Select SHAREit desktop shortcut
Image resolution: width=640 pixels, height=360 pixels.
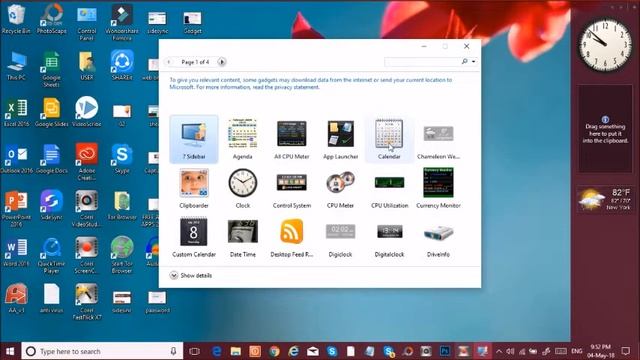[122, 66]
